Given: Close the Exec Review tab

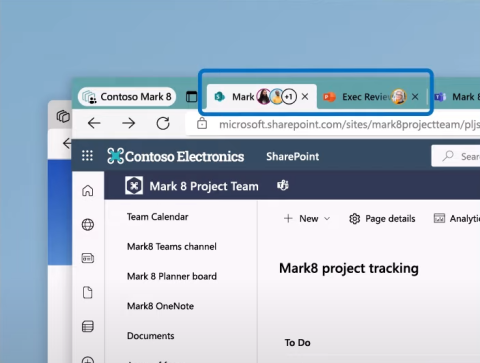Looking at the screenshot, I should coord(415,97).
